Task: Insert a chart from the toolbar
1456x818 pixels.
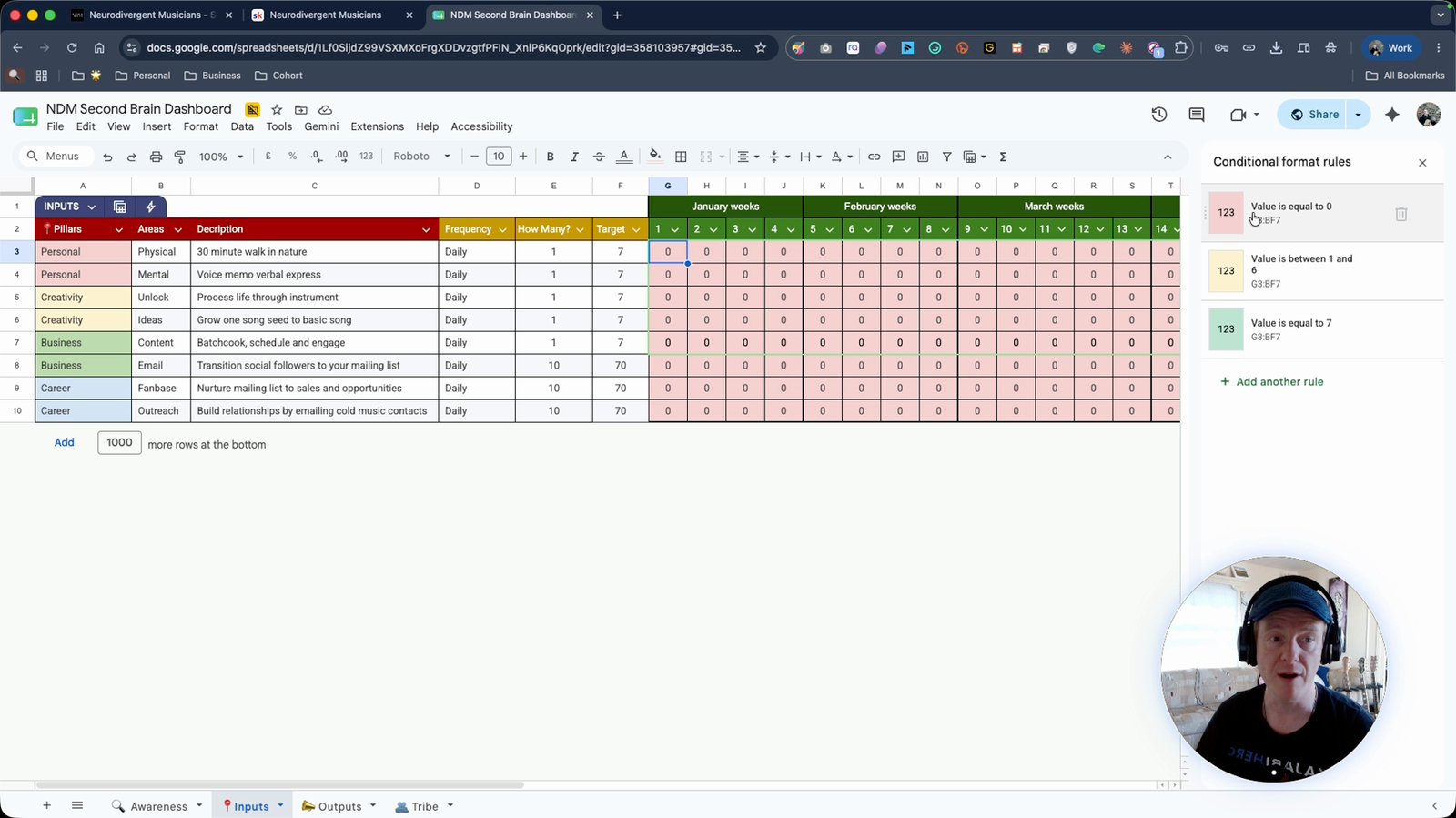Action: [923, 157]
